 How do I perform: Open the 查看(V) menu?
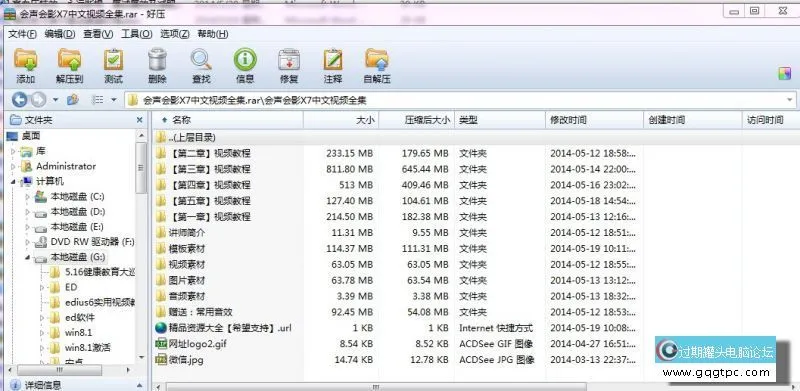(98, 34)
